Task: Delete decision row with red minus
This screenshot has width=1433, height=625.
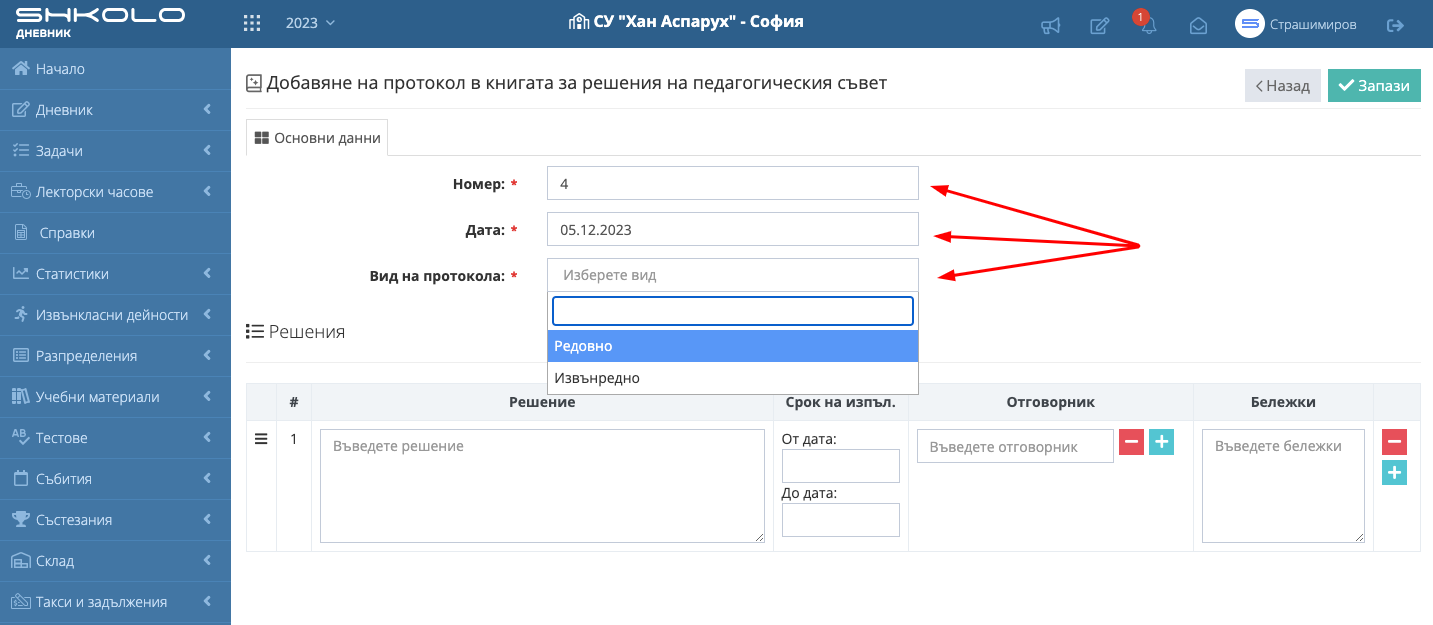Action: click(1394, 442)
